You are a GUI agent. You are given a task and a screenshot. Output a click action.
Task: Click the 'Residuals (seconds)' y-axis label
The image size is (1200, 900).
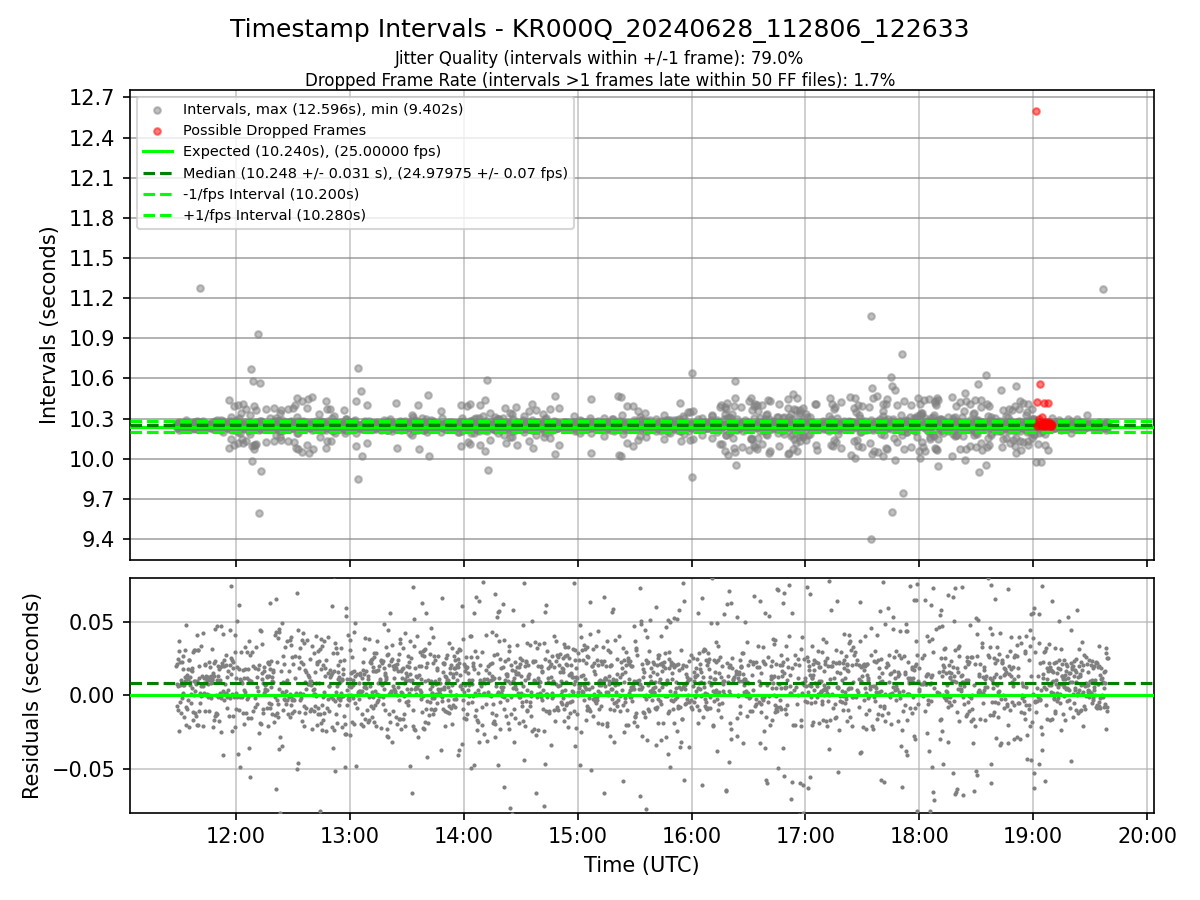click(32, 696)
